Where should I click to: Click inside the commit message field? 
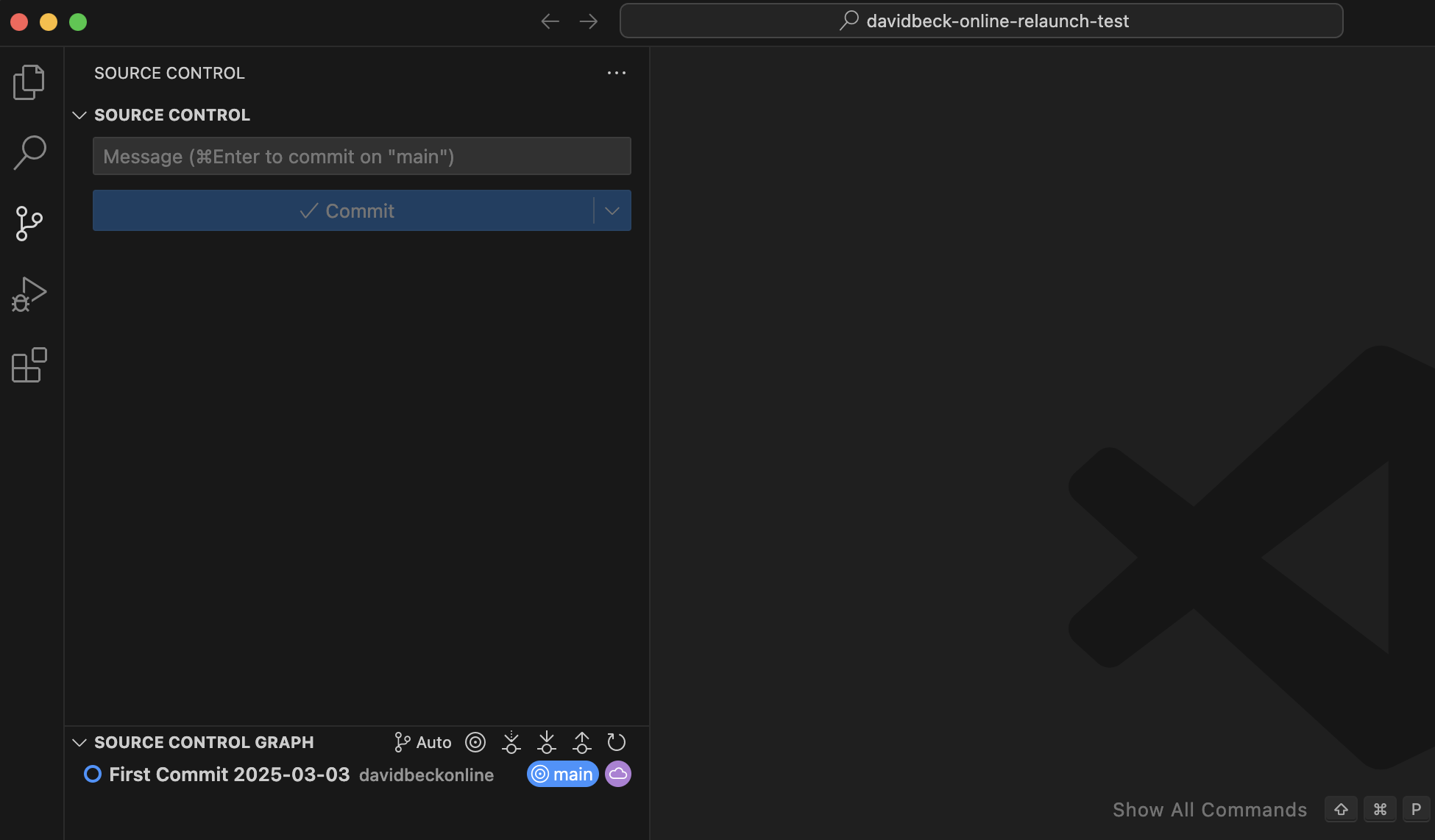[361, 156]
